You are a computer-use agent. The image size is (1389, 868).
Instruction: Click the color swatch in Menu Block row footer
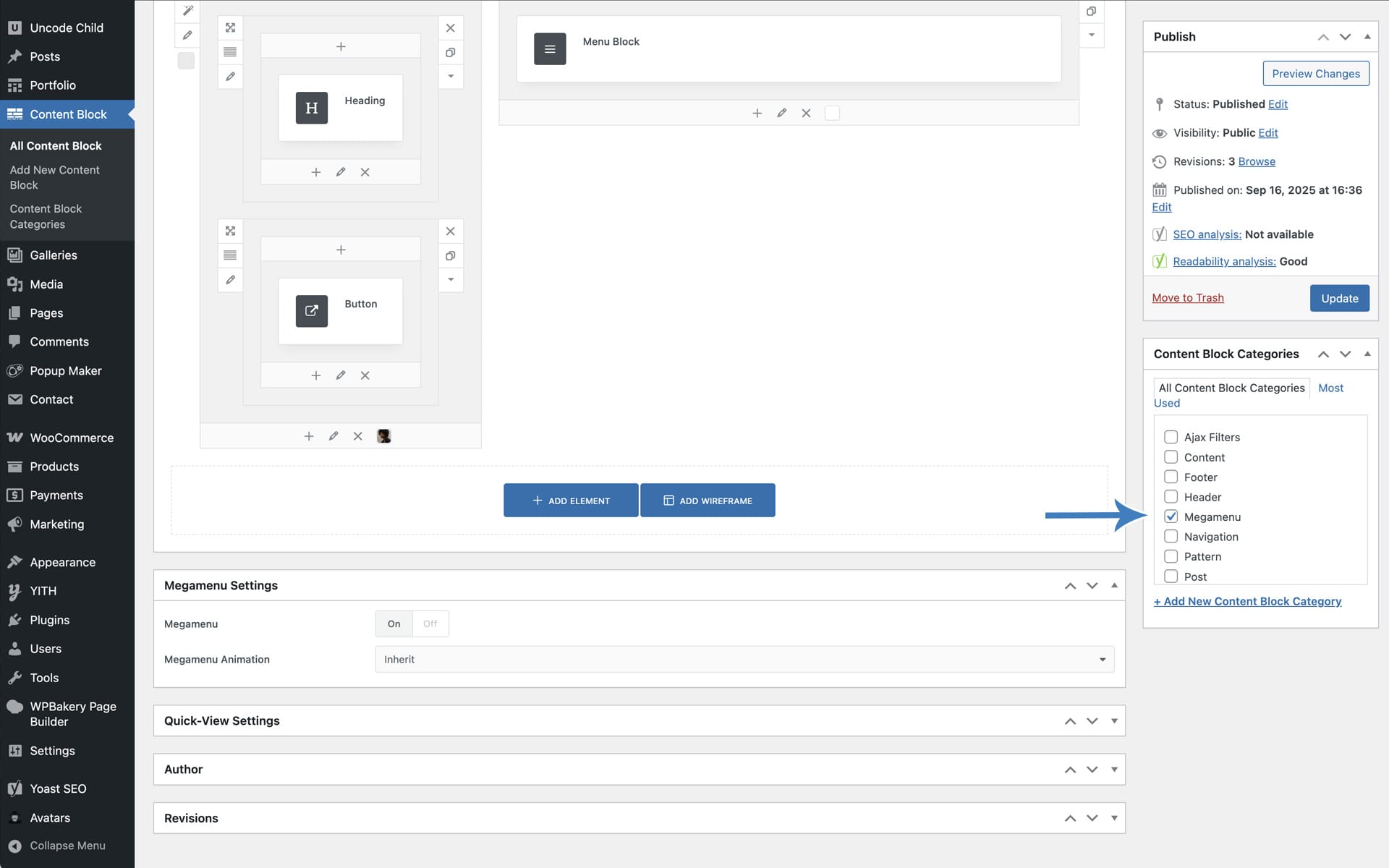click(832, 113)
